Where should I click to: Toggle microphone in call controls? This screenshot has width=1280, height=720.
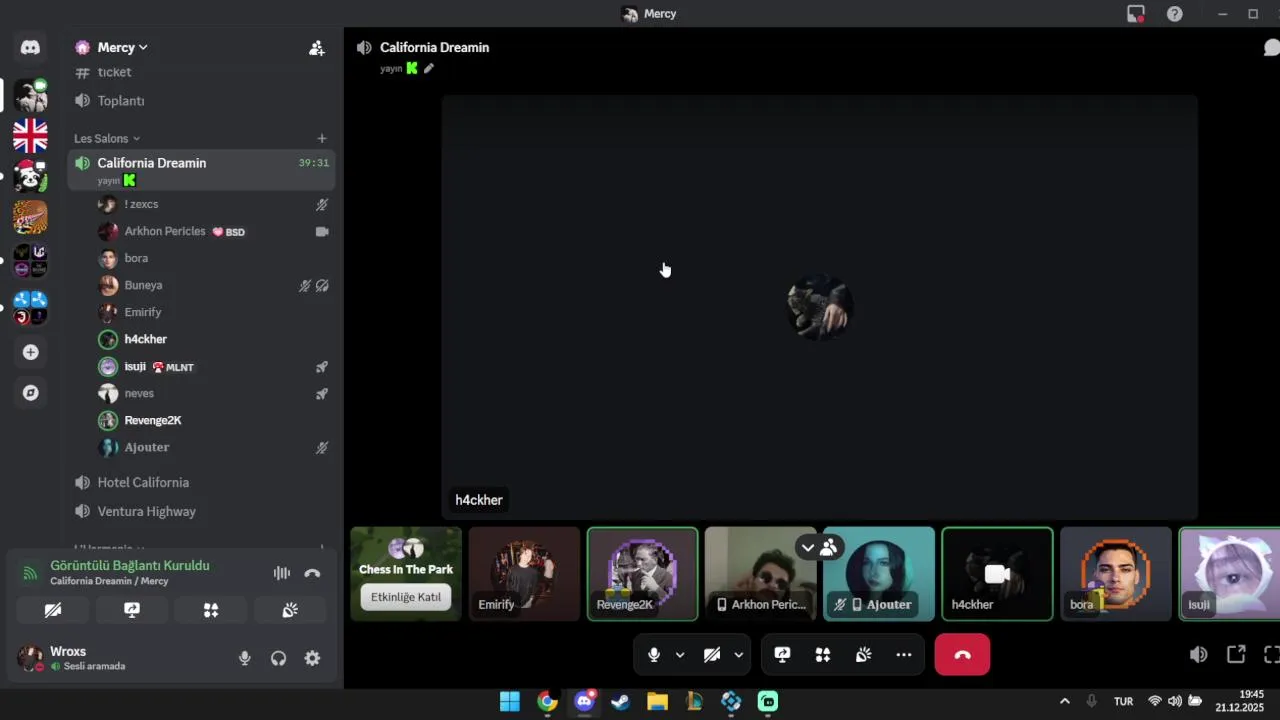click(654, 655)
